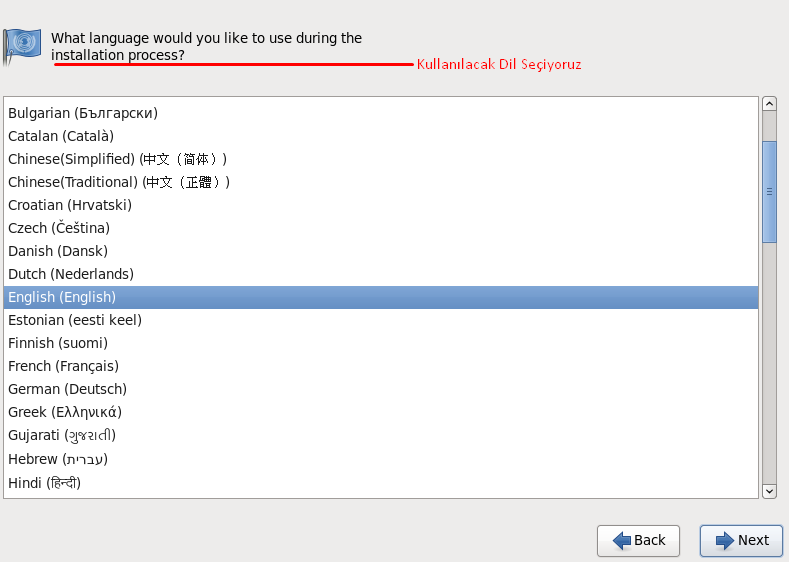Click the Back button
Viewport: 789px width, 562px height.
click(638, 540)
